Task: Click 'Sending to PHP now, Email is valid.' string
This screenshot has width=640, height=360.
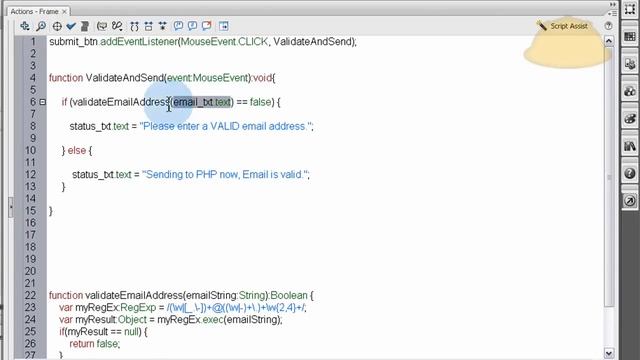Action: pyautogui.click(x=224, y=175)
